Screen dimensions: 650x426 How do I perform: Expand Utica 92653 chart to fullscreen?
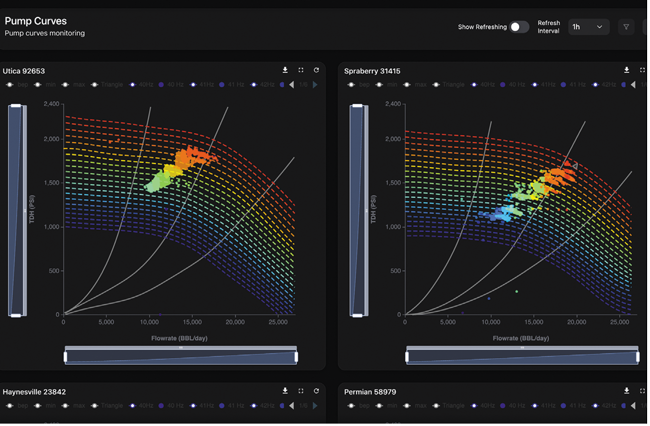point(301,70)
